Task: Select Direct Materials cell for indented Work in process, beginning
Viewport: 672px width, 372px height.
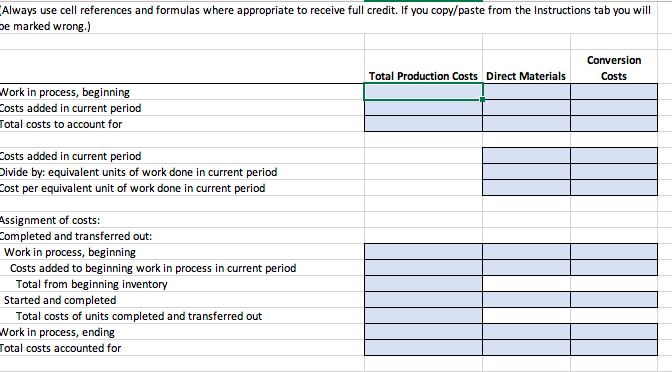Action: [x=526, y=252]
